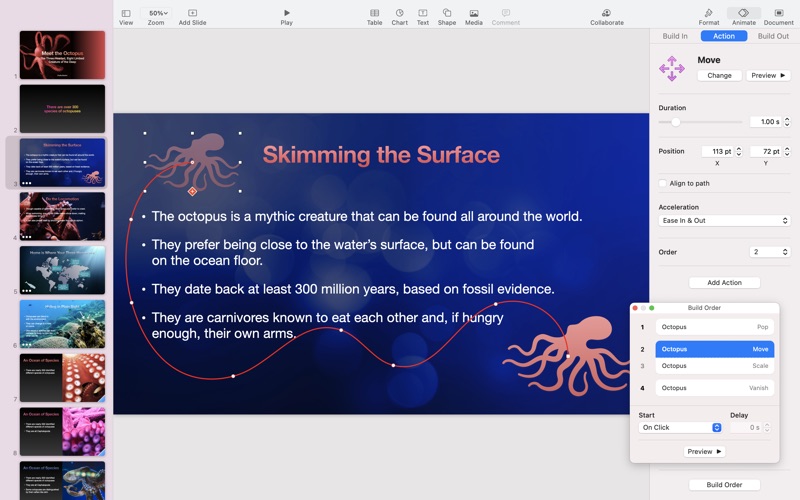Click the Change button for Move

point(719,75)
